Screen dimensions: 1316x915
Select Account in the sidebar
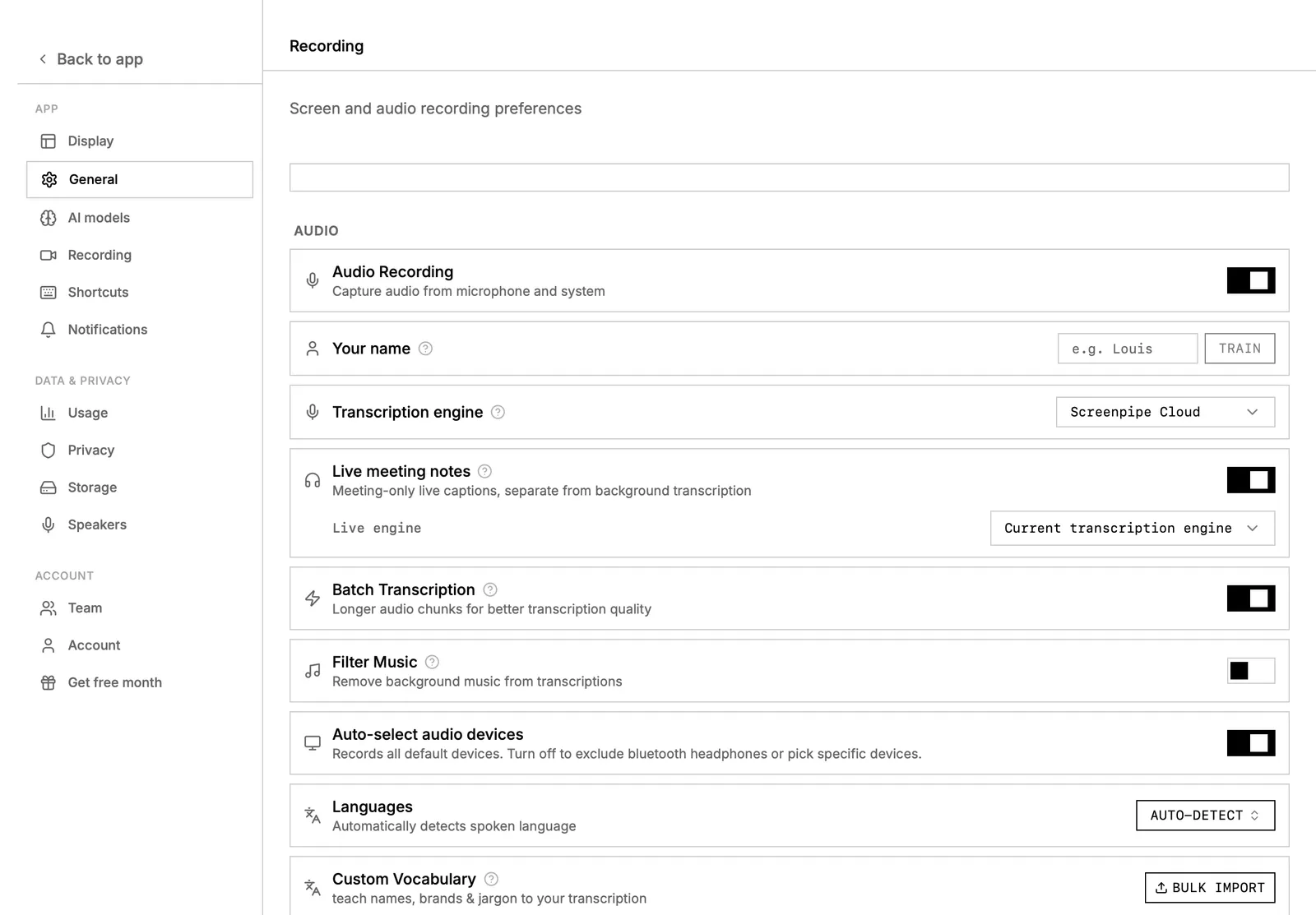coord(140,645)
